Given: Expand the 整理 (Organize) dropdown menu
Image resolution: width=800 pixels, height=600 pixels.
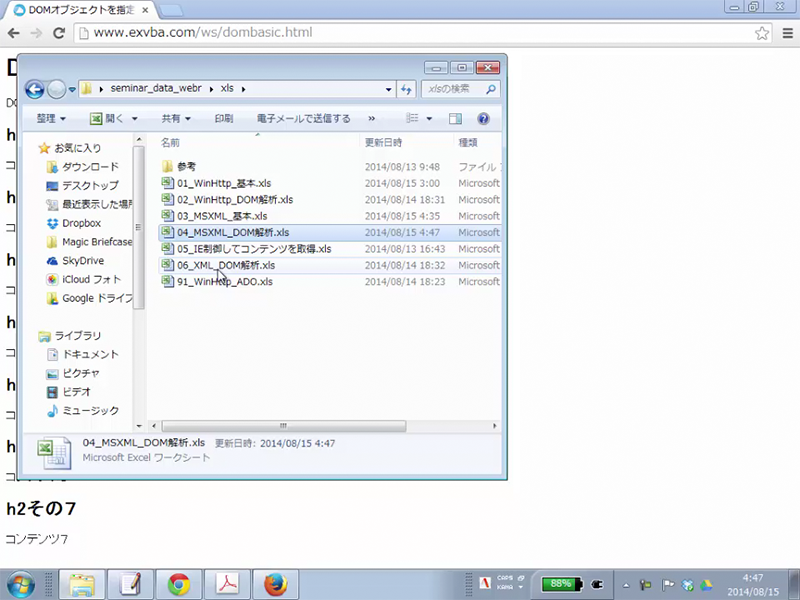Looking at the screenshot, I should coord(51,118).
